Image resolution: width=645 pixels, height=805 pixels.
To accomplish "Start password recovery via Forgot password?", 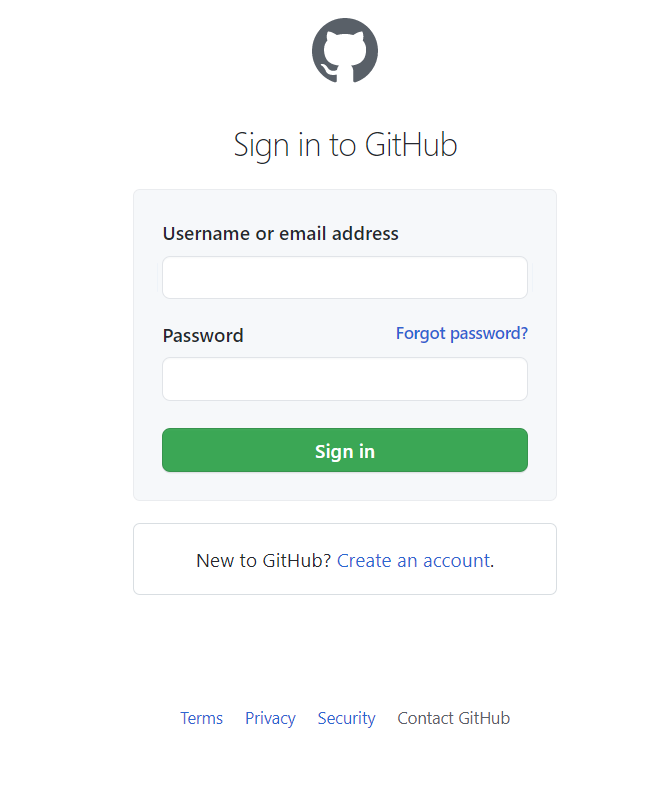I will point(462,334).
